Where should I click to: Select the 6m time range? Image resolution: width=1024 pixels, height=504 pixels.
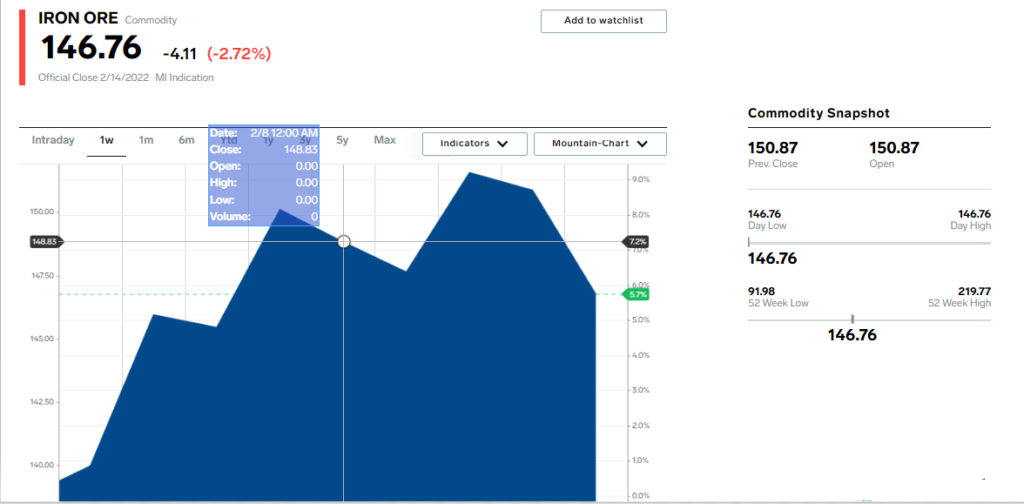pyautogui.click(x=186, y=140)
